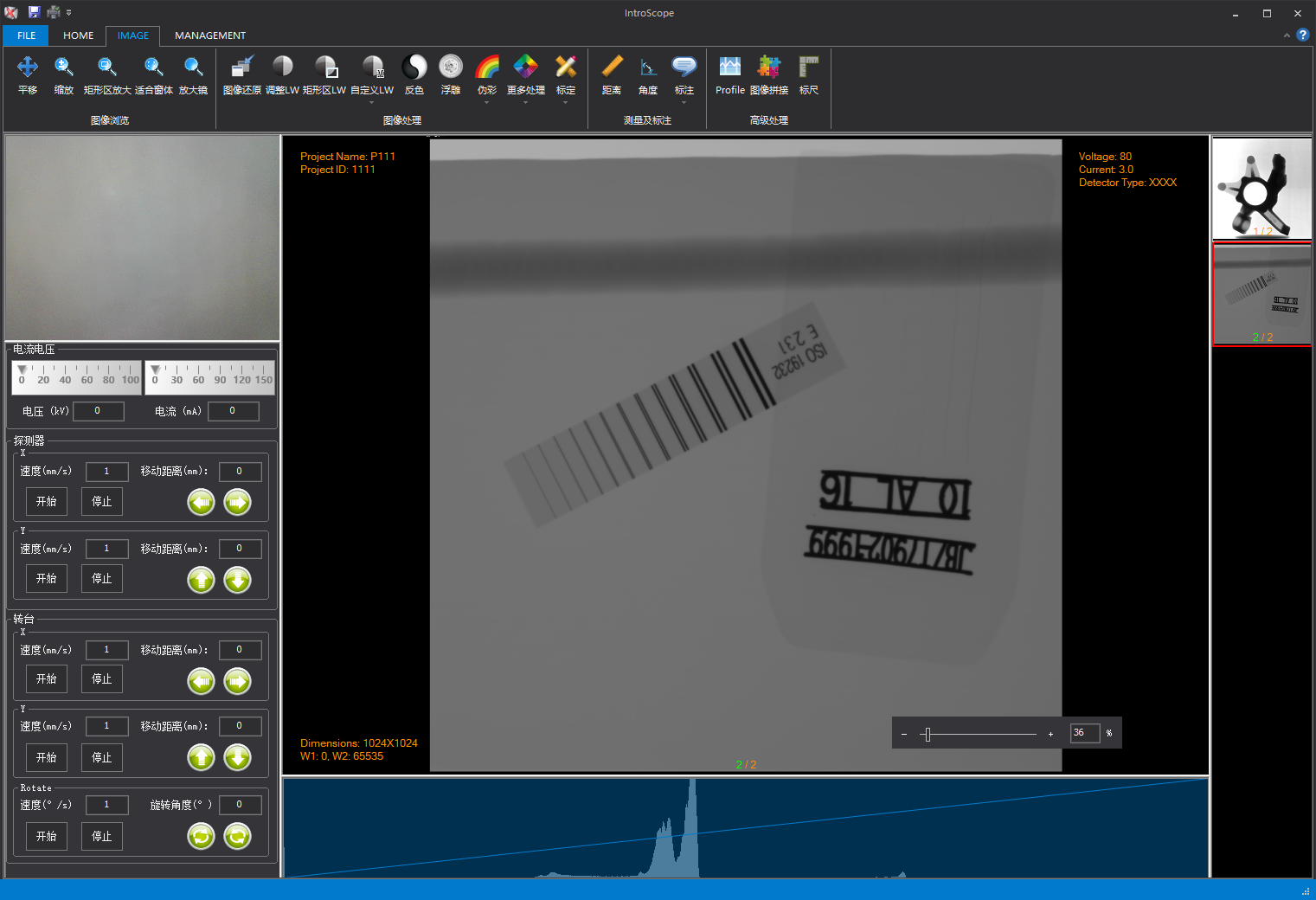Image resolution: width=1316 pixels, height=900 pixels.
Task: Select the 角度 angle measure tool
Action: 648,75
